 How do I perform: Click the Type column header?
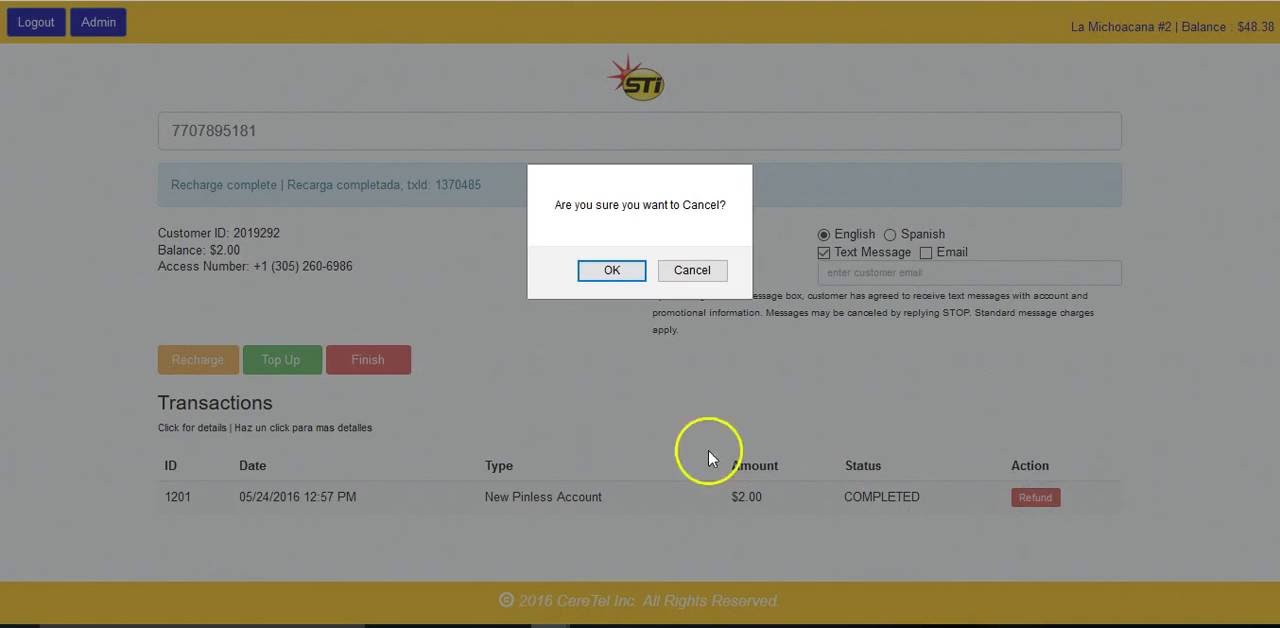pyautogui.click(x=499, y=466)
